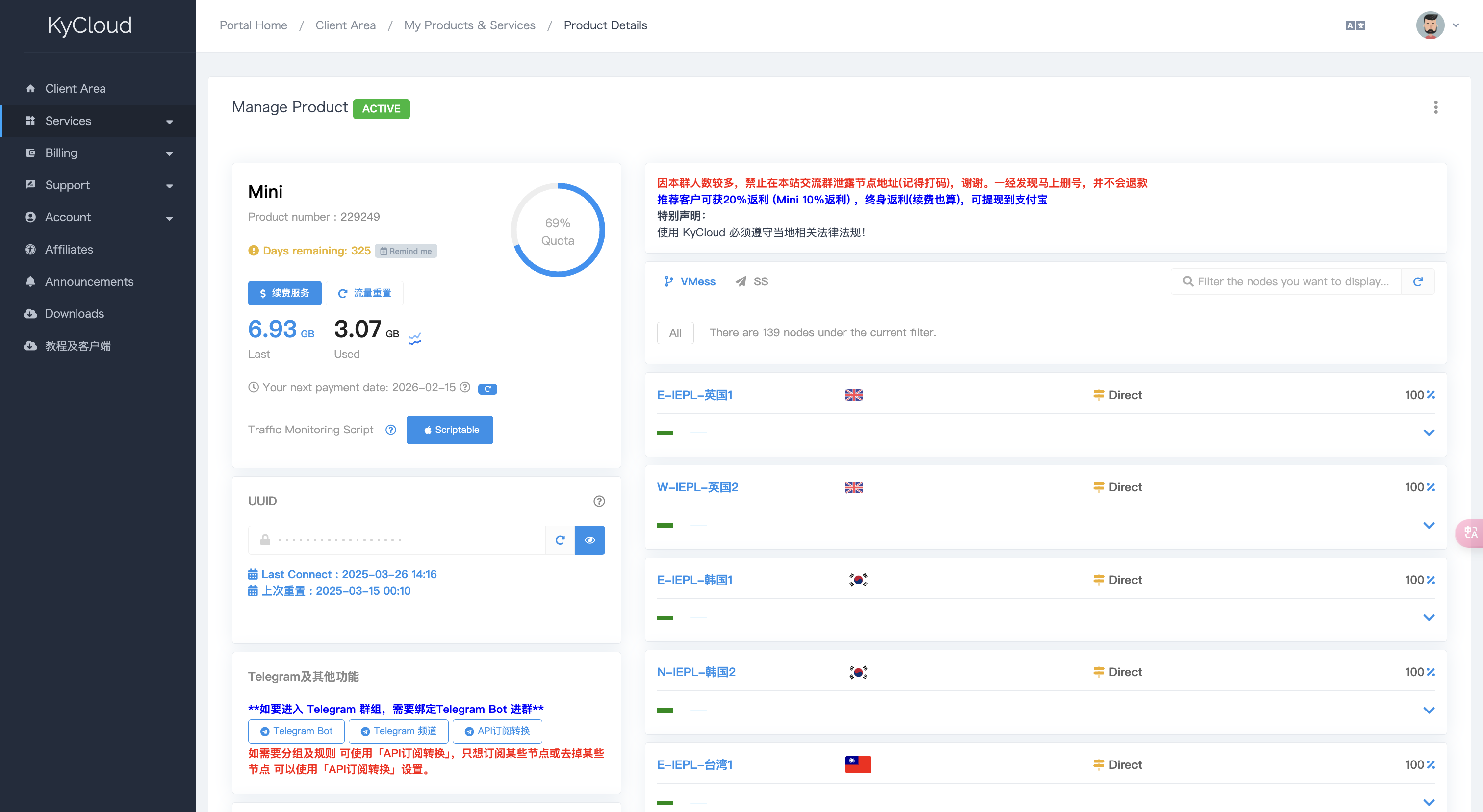Click the percent icon on W-IEPL-英国2 row
The height and width of the screenshot is (812, 1483).
1431,487
